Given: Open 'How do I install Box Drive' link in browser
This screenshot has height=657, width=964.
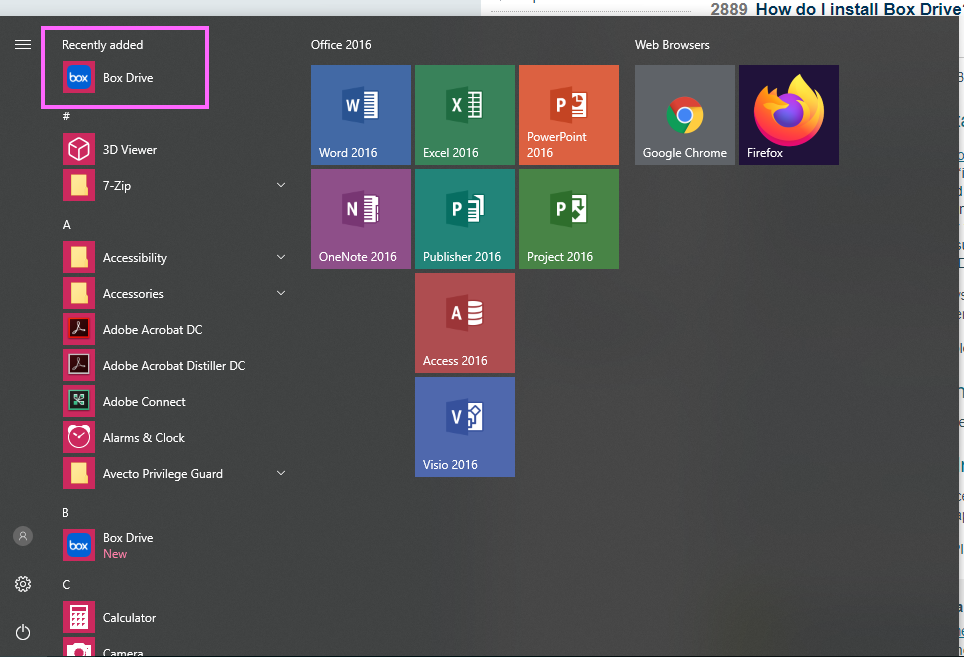Looking at the screenshot, I should point(859,9).
